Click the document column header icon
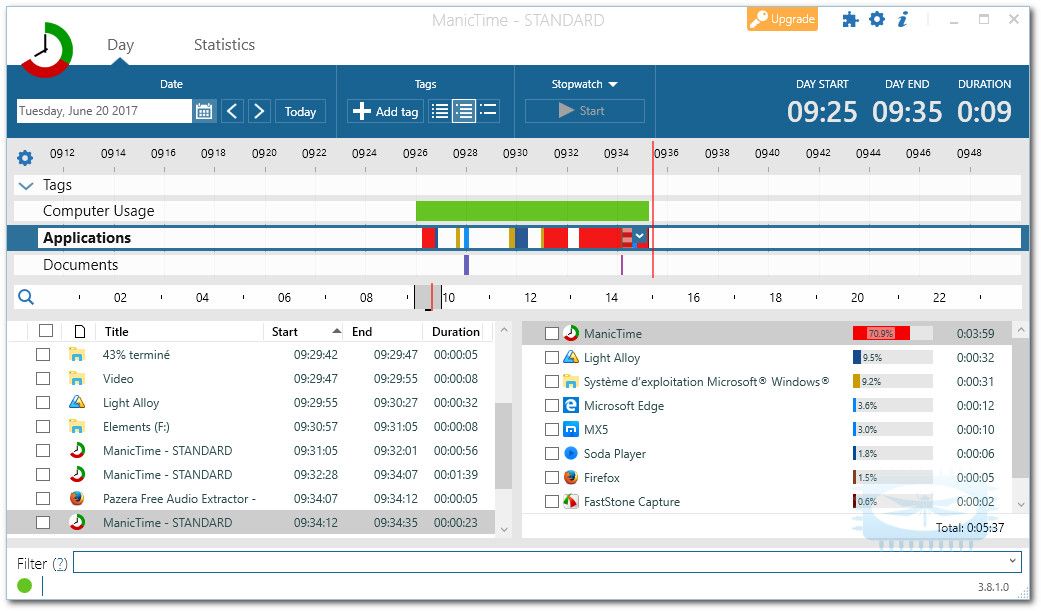 click(x=80, y=331)
